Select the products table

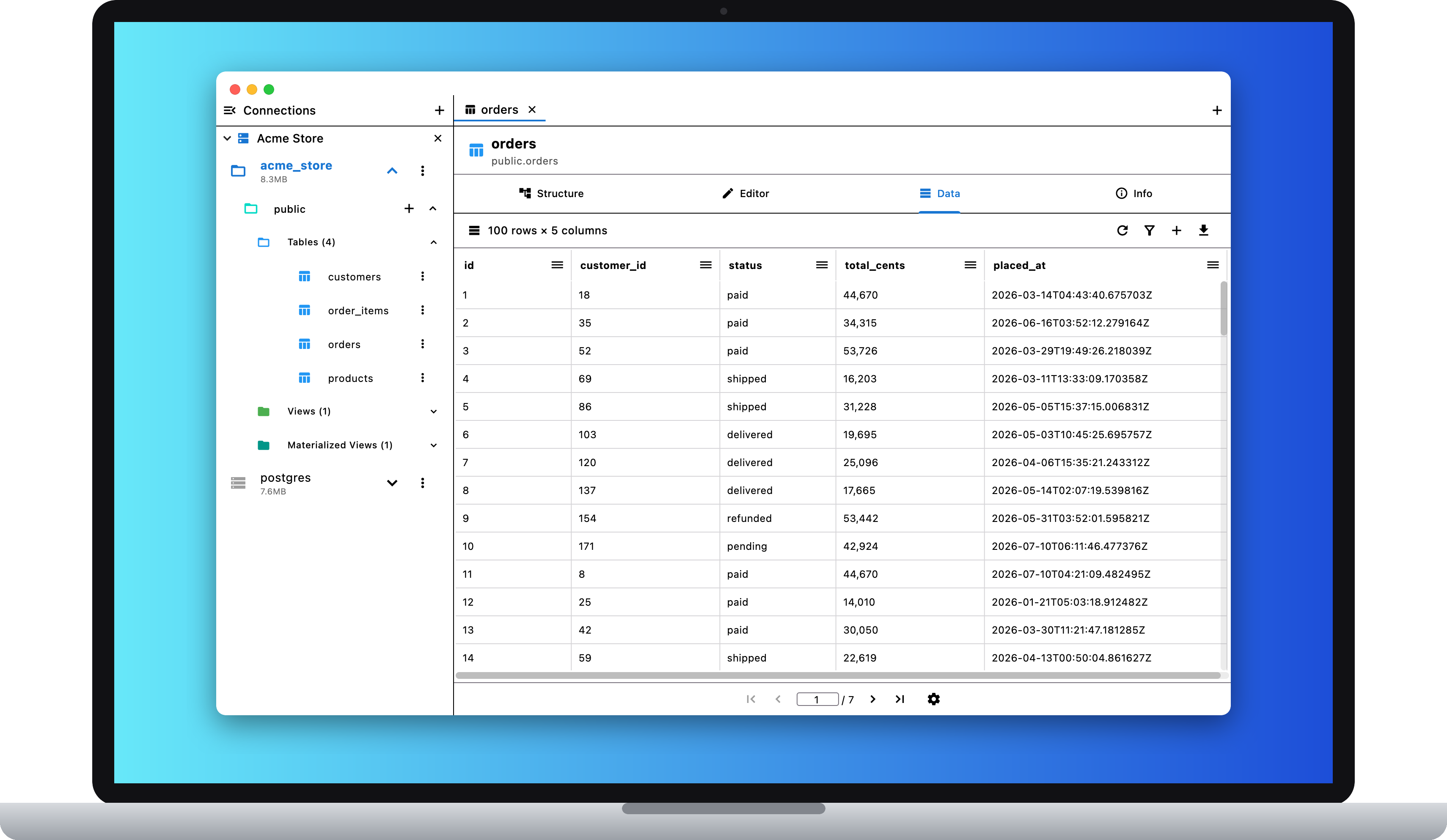[x=350, y=379]
